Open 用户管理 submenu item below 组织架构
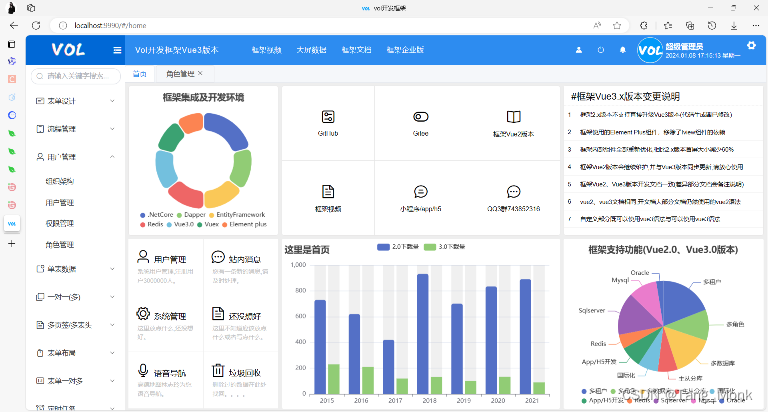The height and width of the screenshot is (412, 768). coord(60,202)
